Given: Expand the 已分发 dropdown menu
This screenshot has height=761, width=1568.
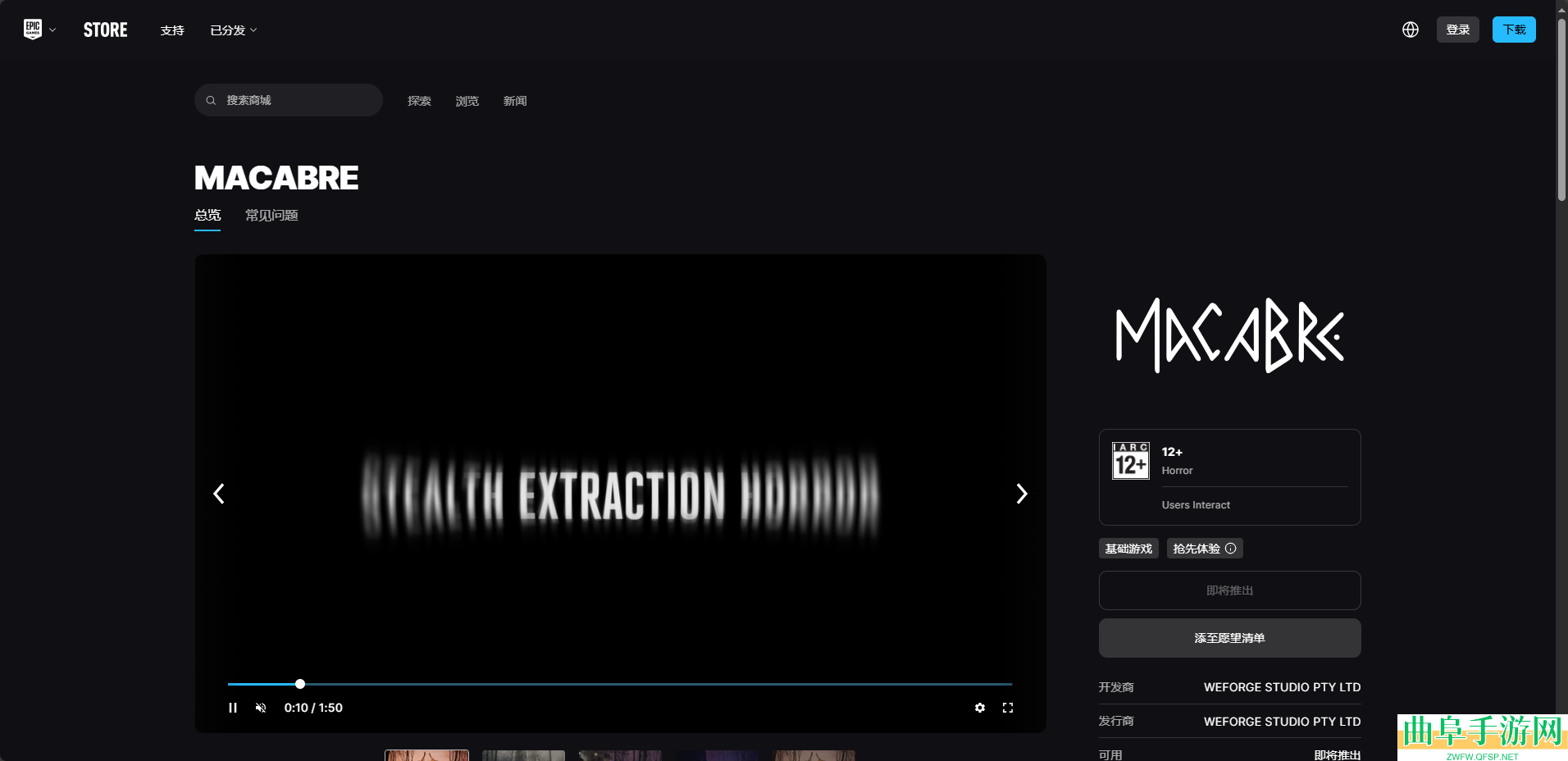Looking at the screenshot, I should click(x=233, y=30).
